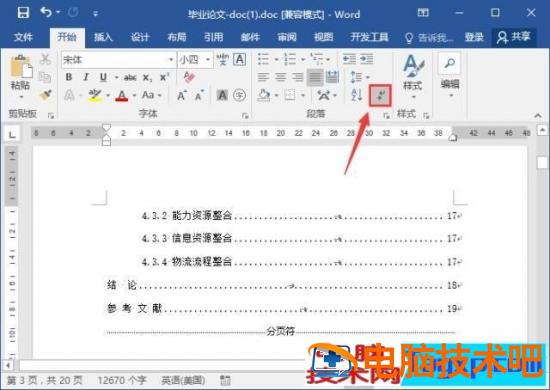Select the Format Painter brush

click(x=45, y=95)
